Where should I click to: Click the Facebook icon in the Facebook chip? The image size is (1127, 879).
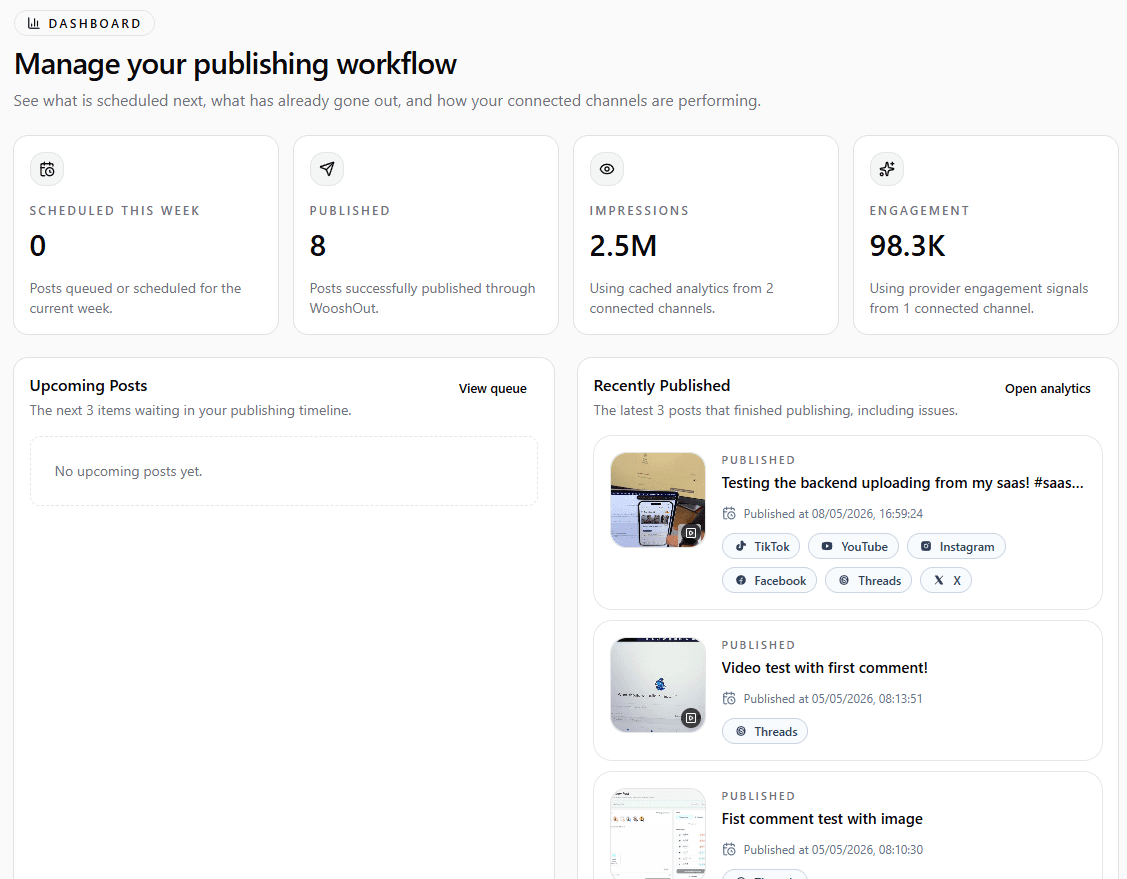[741, 580]
